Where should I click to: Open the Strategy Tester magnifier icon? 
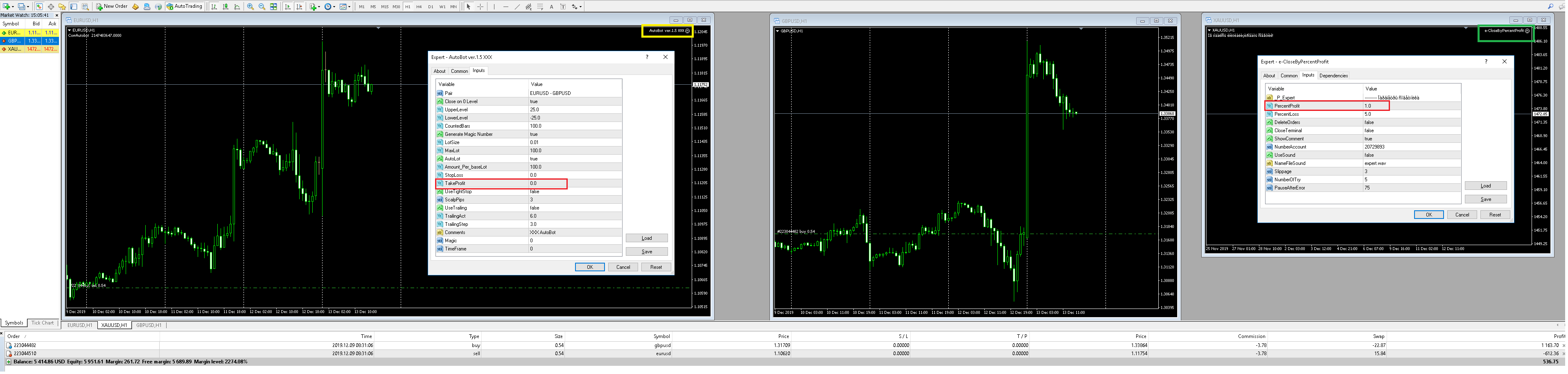point(85,7)
